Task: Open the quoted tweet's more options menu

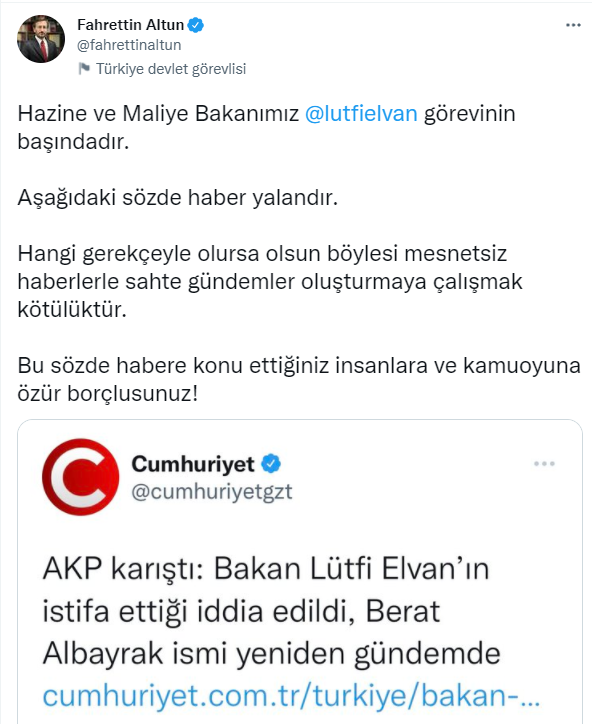Action: [x=544, y=464]
